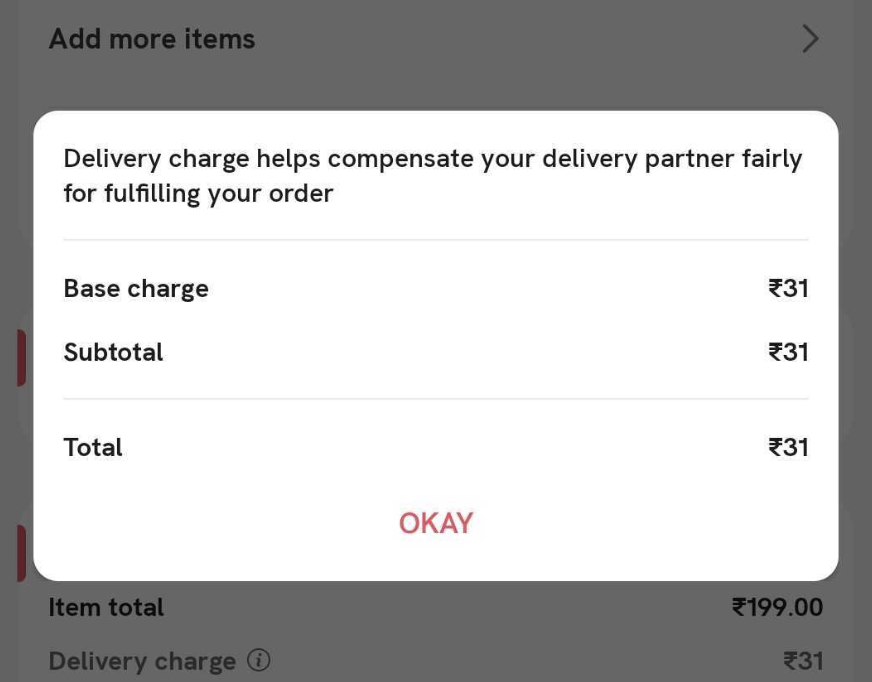Screen dimensions: 872x682
Task: Click the divider line above Total row
Action: click(436, 399)
